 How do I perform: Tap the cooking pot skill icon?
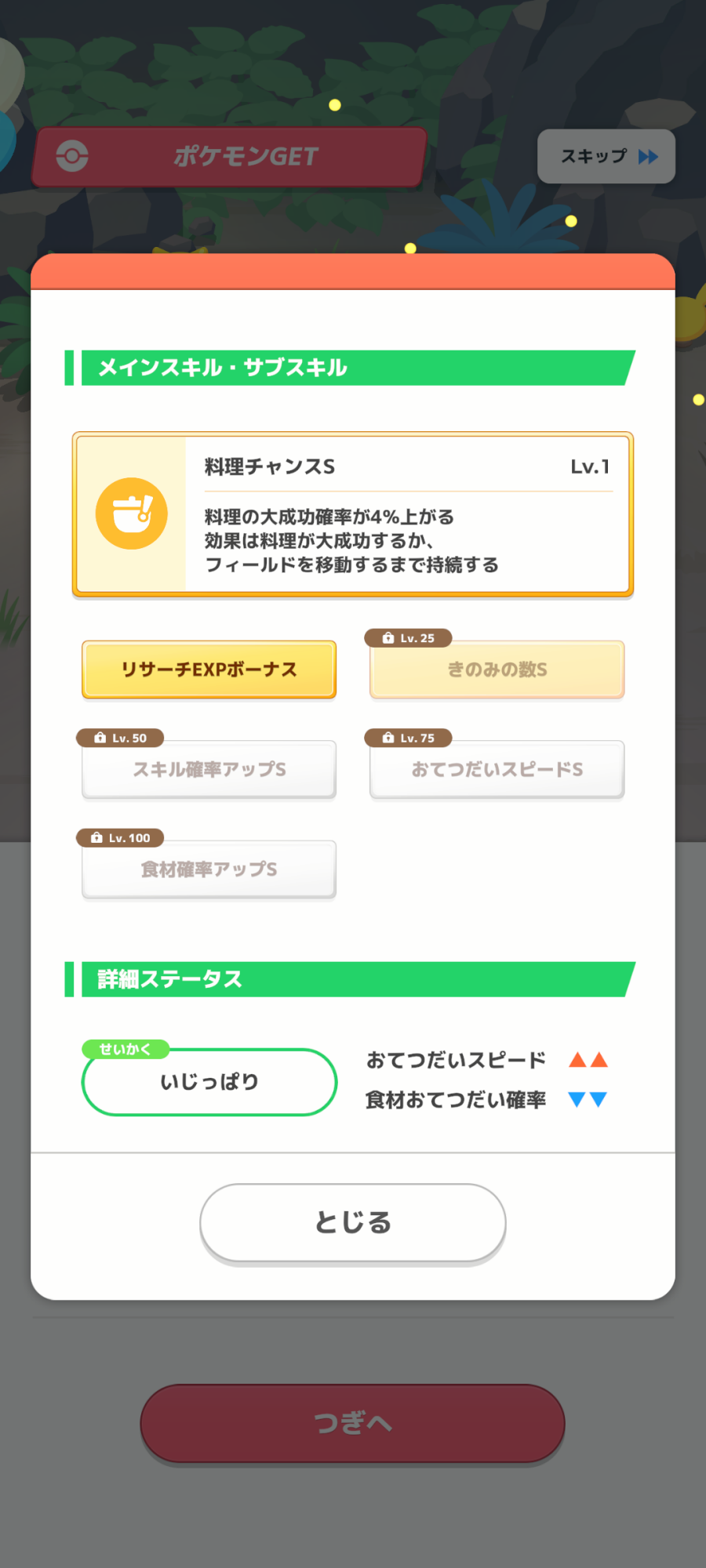pyautogui.click(x=131, y=514)
